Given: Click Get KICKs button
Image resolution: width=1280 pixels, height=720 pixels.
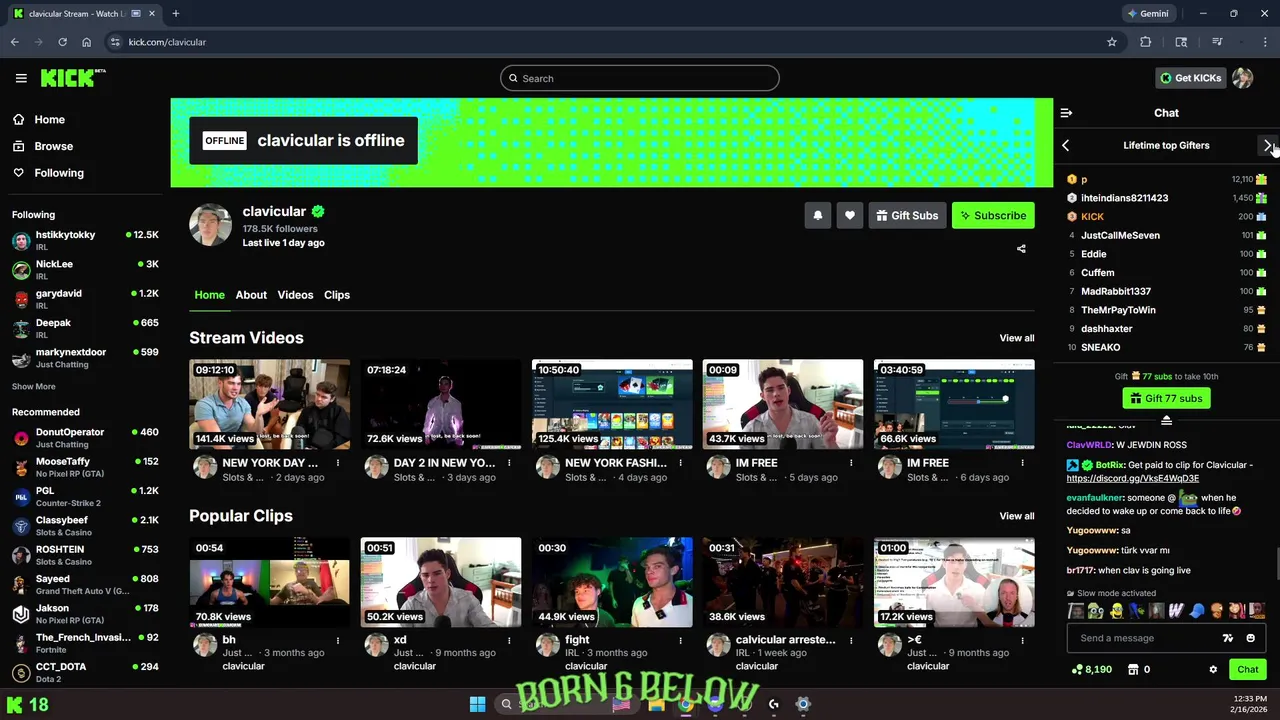Looking at the screenshot, I should coord(1190,78).
